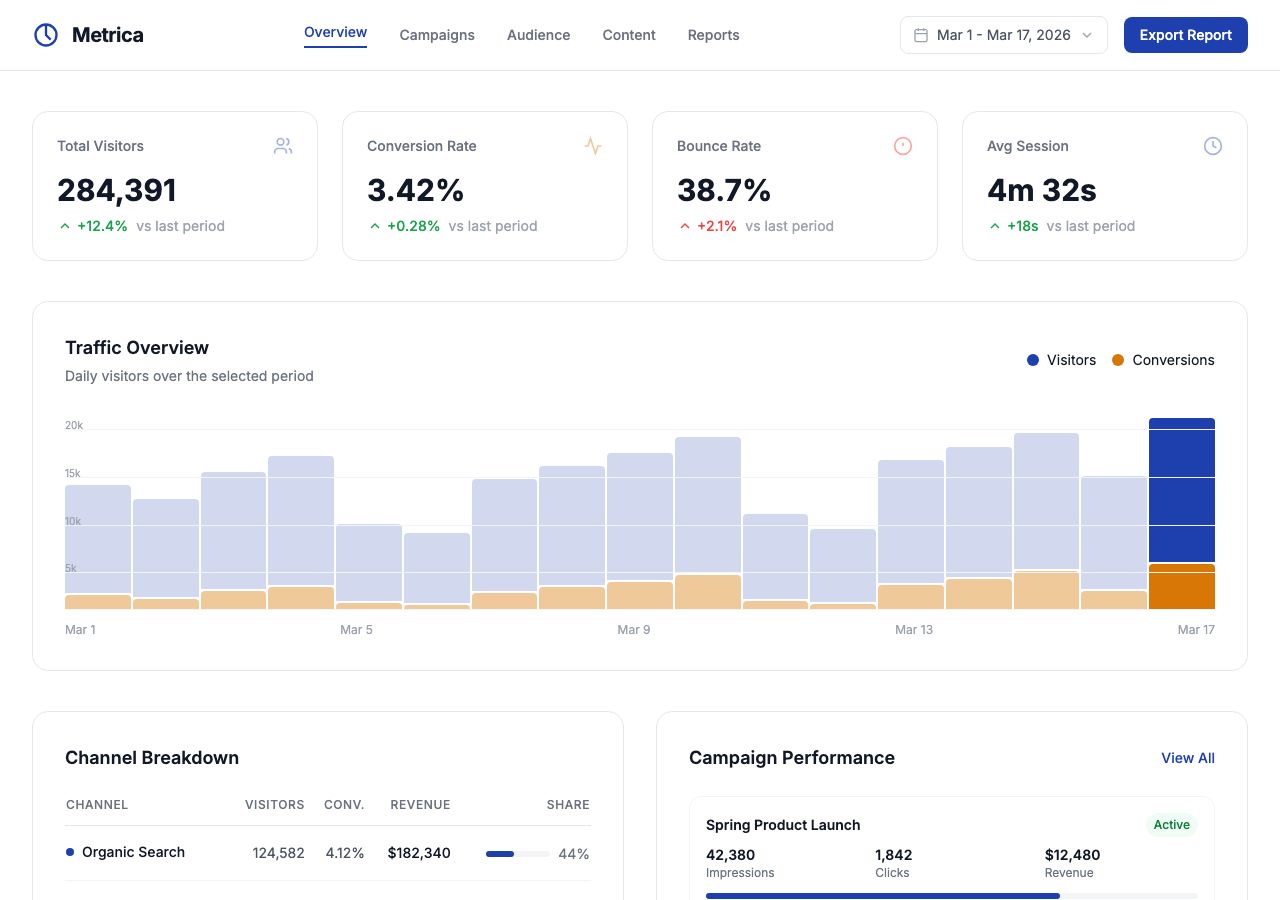Click the users icon on Total Visitors card

click(283, 146)
